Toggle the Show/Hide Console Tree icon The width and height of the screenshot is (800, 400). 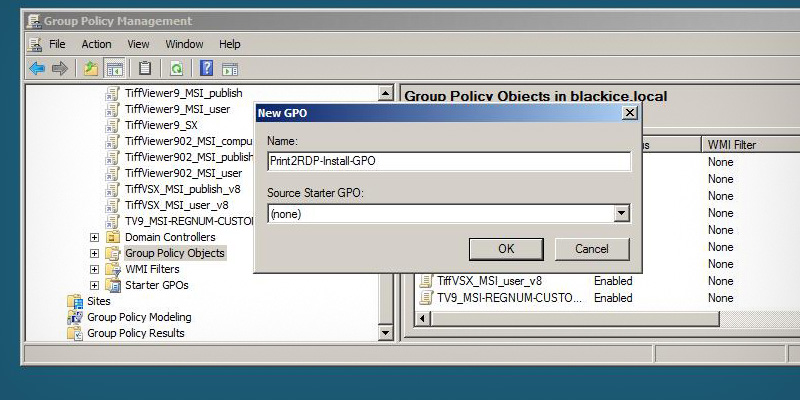click(114, 69)
